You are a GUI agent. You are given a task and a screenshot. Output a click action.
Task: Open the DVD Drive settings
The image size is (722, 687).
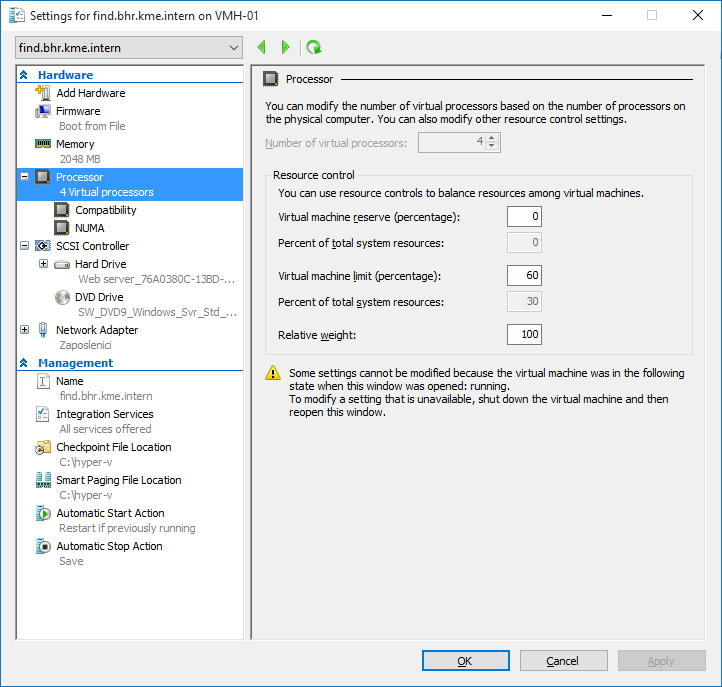coord(99,297)
